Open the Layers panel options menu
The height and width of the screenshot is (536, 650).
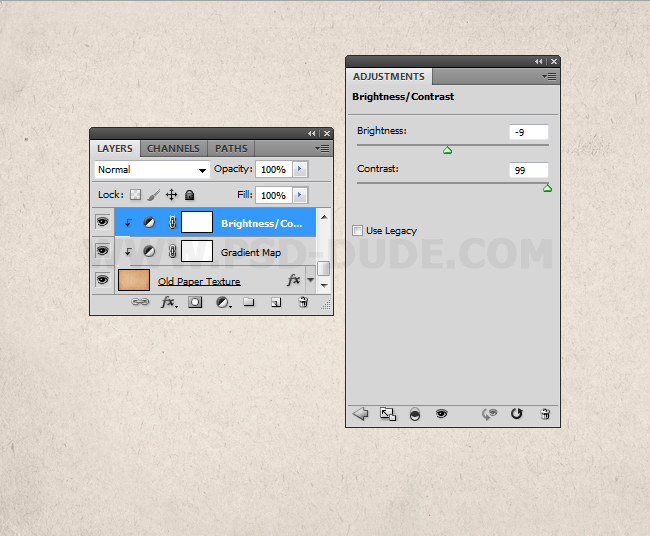click(322, 148)
